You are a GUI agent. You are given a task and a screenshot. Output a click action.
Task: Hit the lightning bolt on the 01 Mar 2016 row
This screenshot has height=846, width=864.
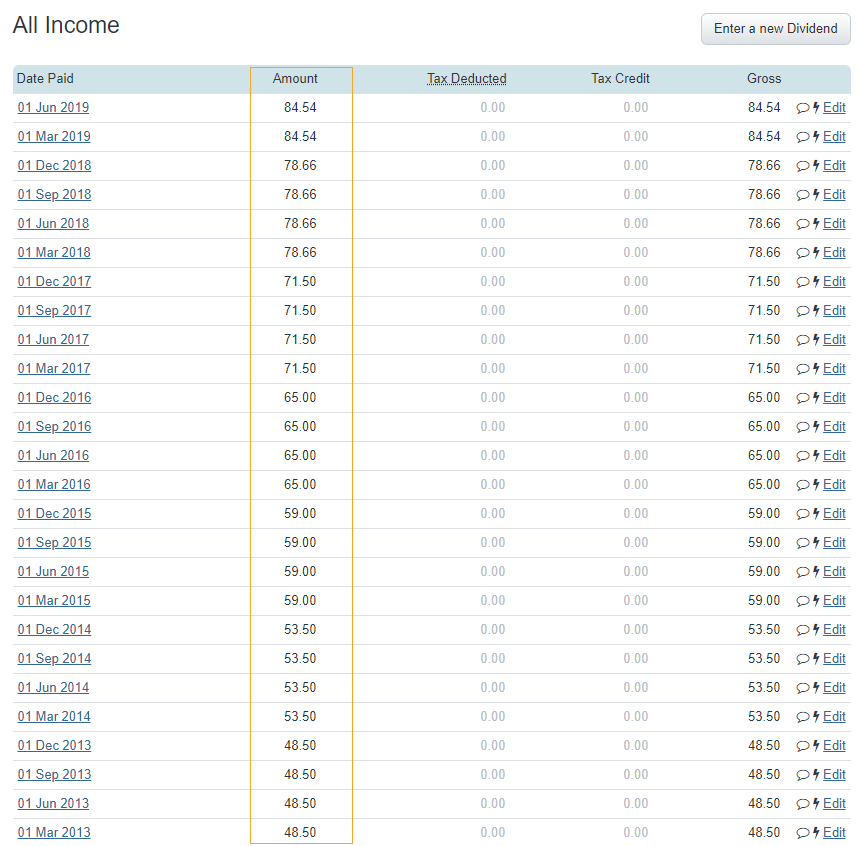(x=815, y=484)
